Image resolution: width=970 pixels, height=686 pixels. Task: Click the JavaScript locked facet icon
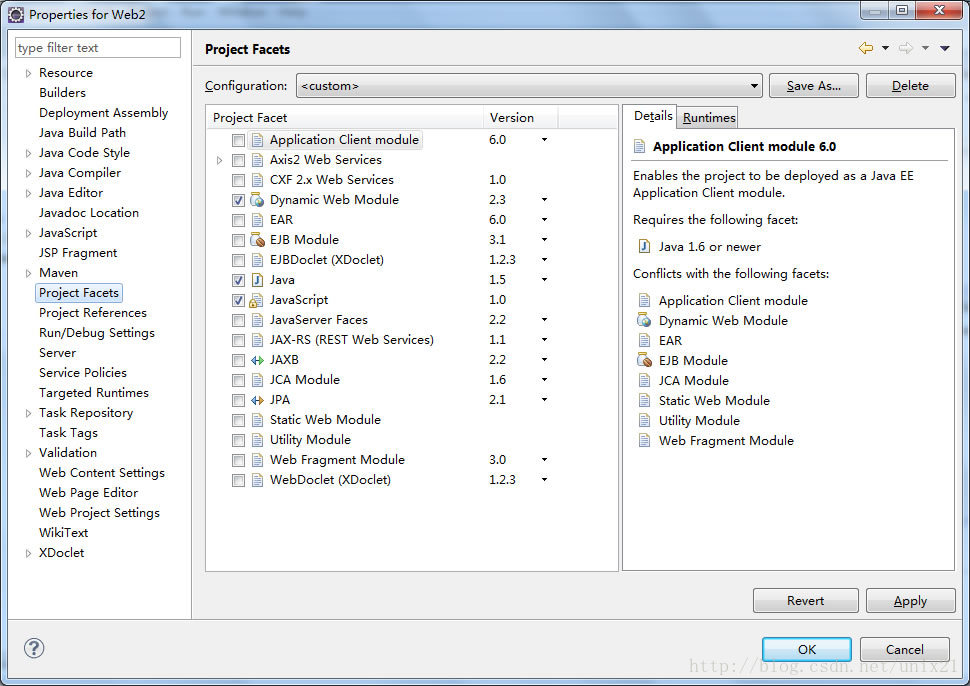point(257,300)
